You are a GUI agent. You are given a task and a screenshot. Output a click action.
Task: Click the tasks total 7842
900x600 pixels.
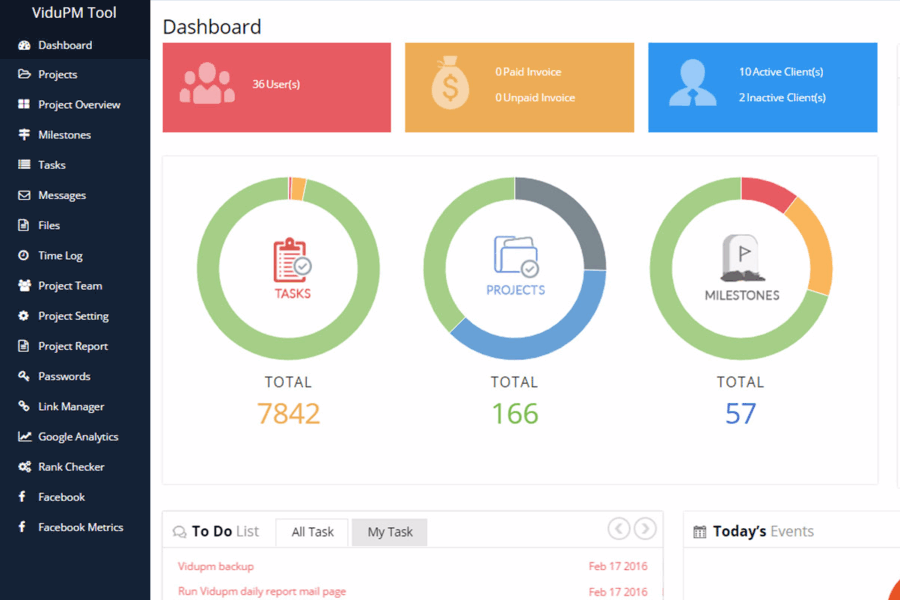point(288,413)
